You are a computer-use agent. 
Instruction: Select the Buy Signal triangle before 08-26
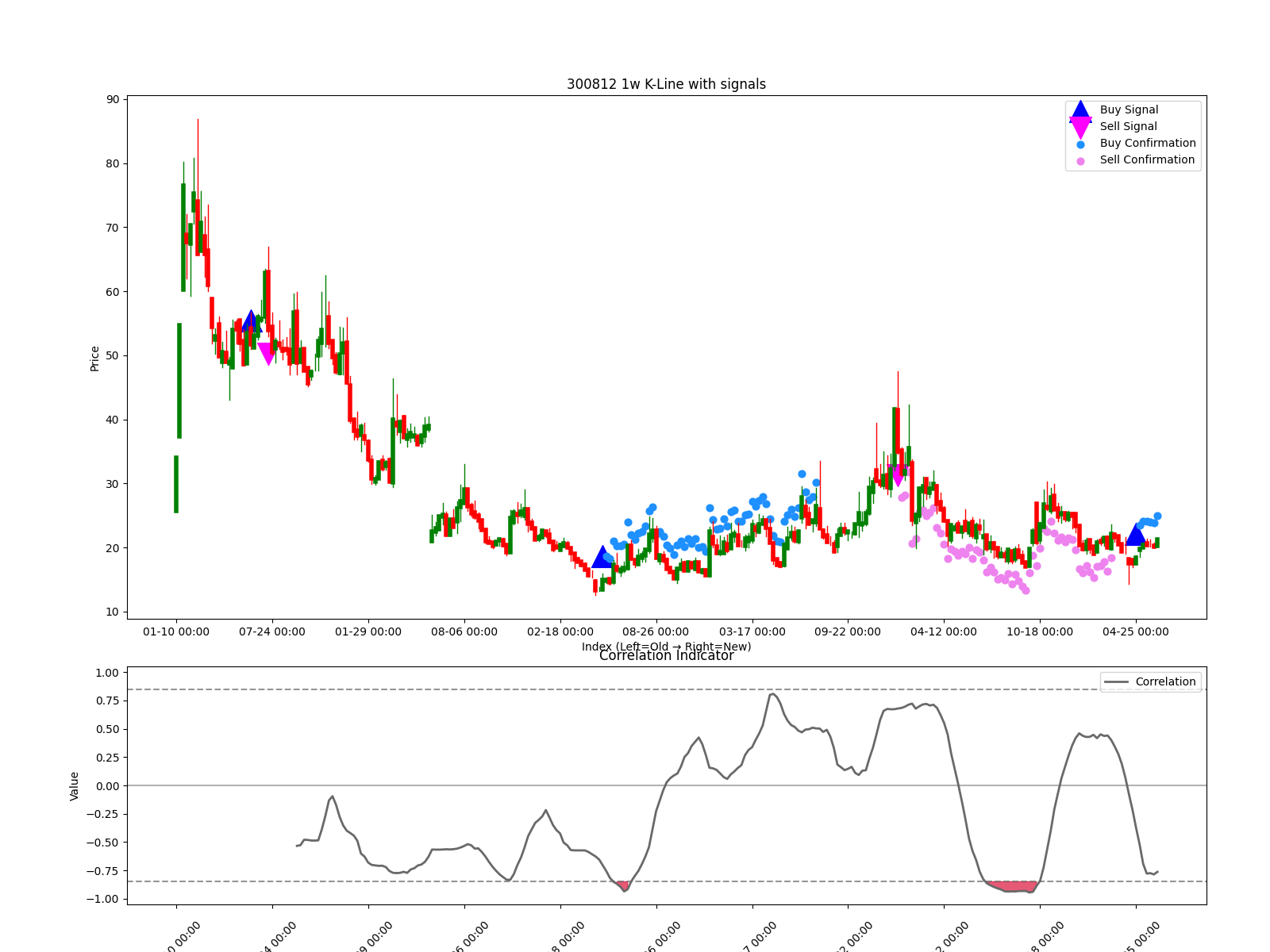(x=602, y=557)
